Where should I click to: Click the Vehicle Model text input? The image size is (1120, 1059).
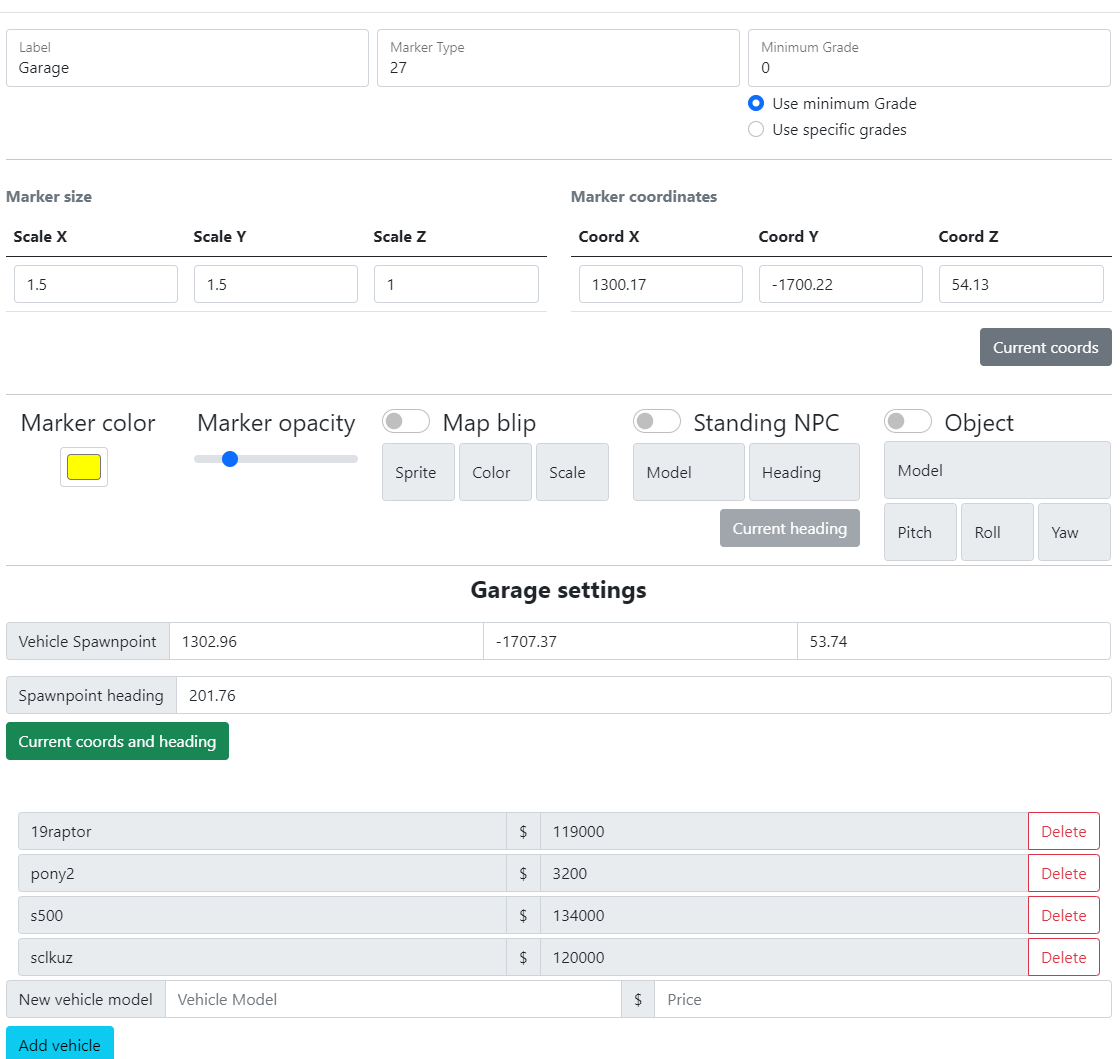pyautogui.click(x=393, y=999)
